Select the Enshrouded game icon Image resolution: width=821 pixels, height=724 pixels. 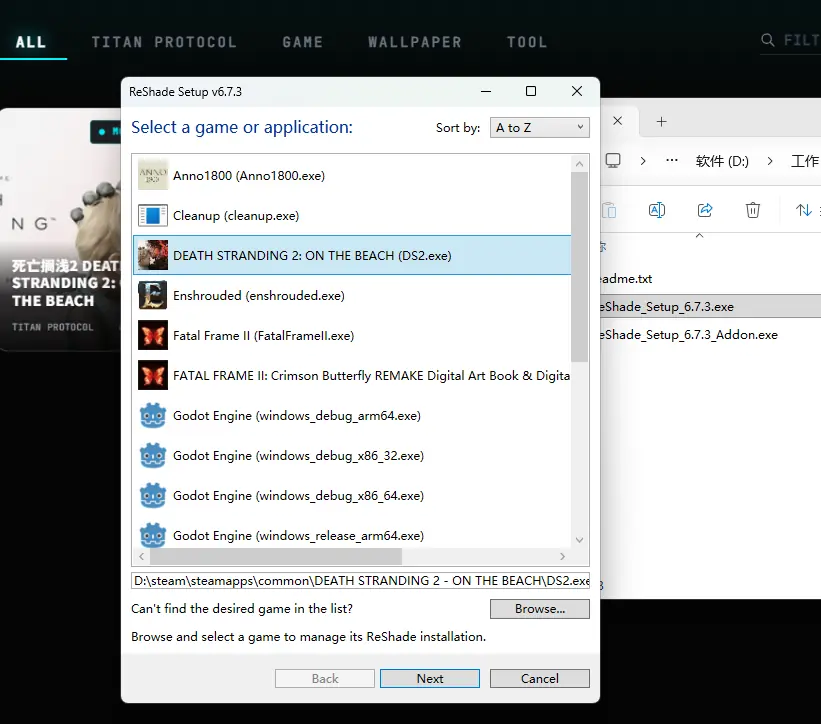coord(152,295)
